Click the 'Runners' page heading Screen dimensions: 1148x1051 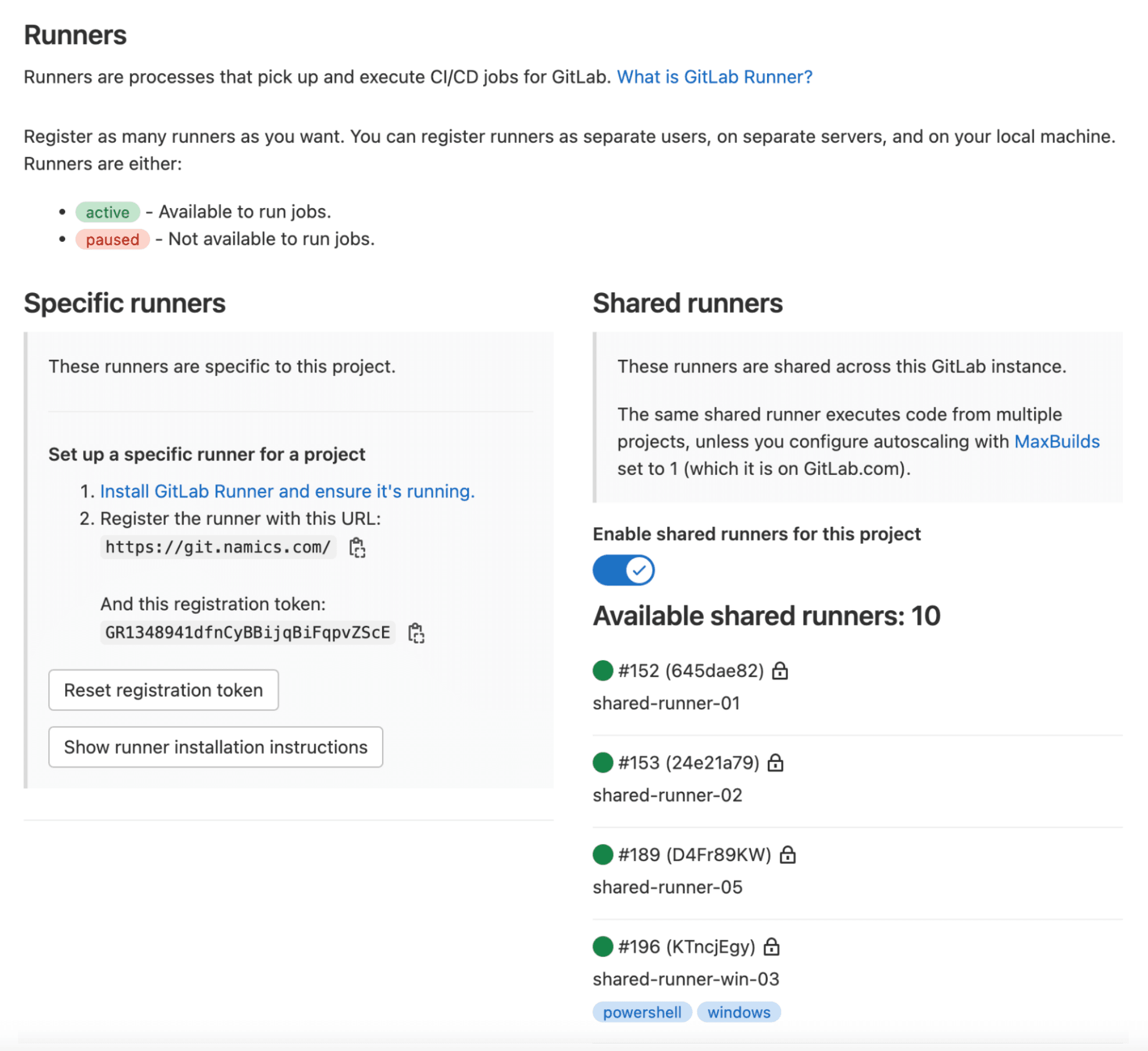point(75,35)
